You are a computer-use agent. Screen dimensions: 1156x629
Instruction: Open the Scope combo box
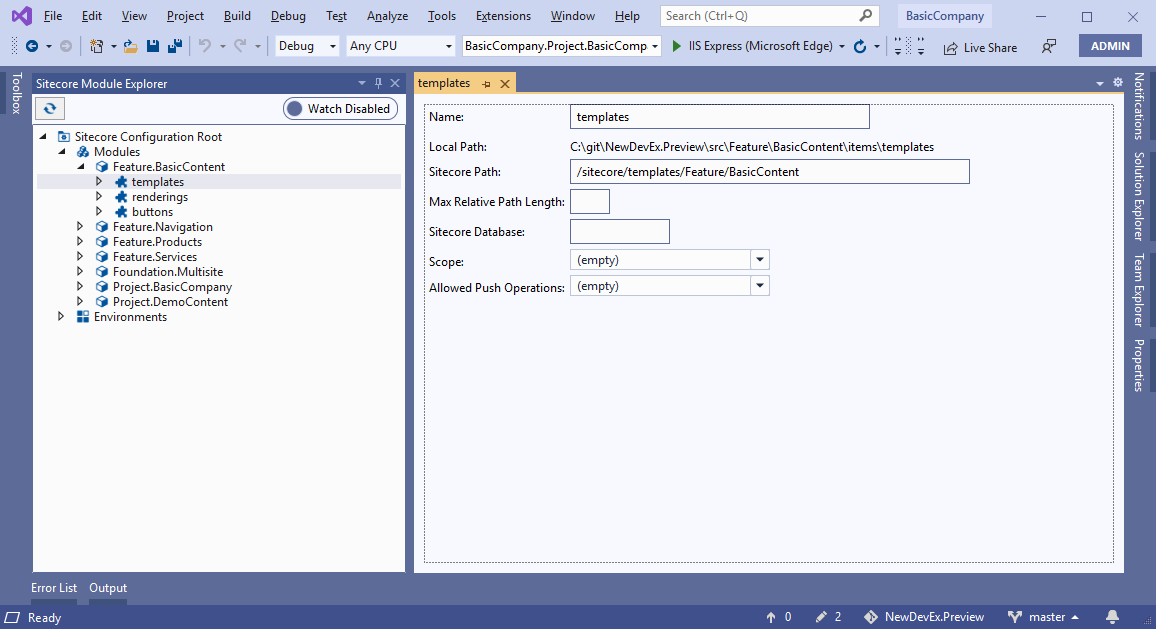669,260
